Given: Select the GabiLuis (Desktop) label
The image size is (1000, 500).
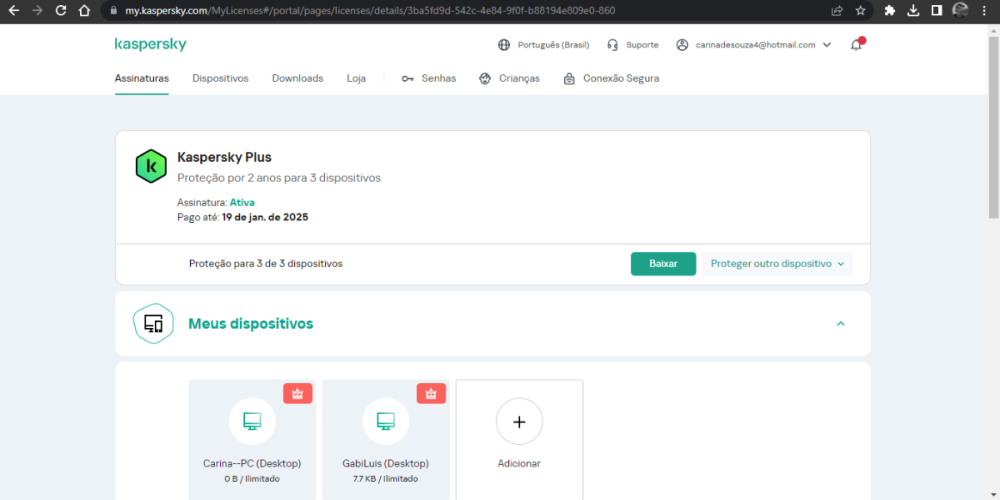Looking at the screenshot, I should 386,464.
